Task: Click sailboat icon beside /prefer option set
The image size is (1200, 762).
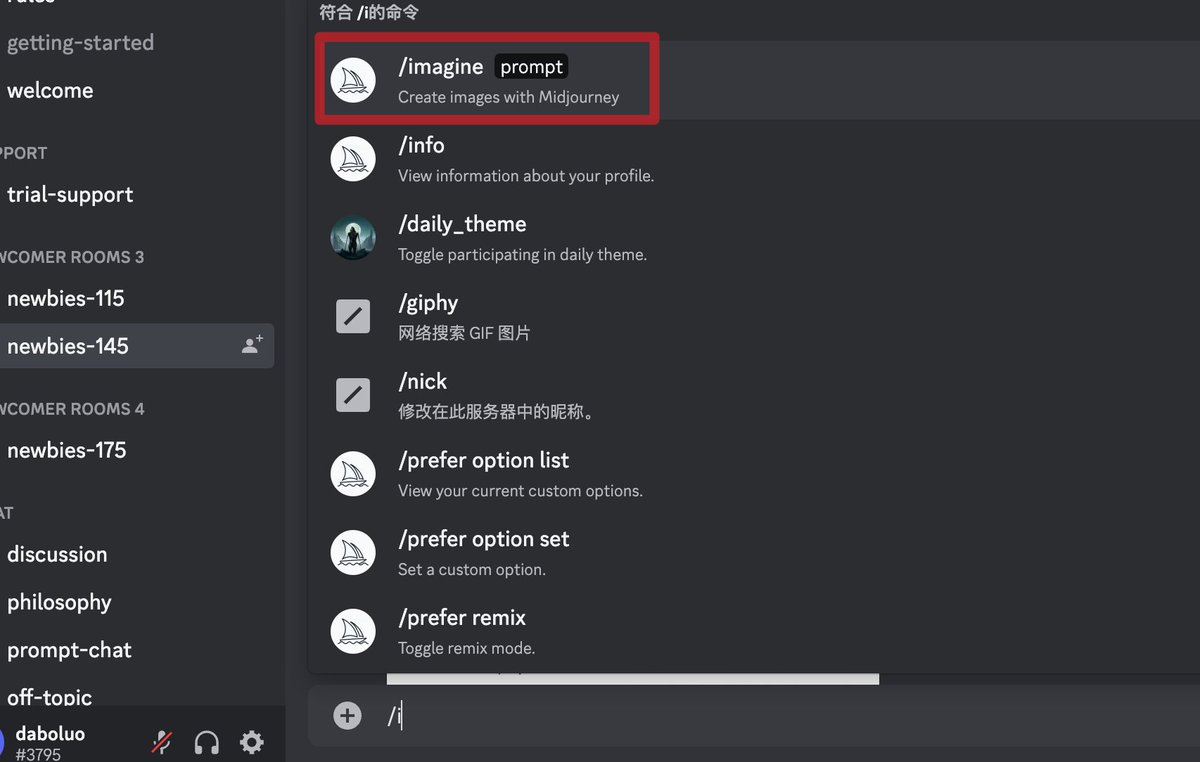Action: point(353,553)
